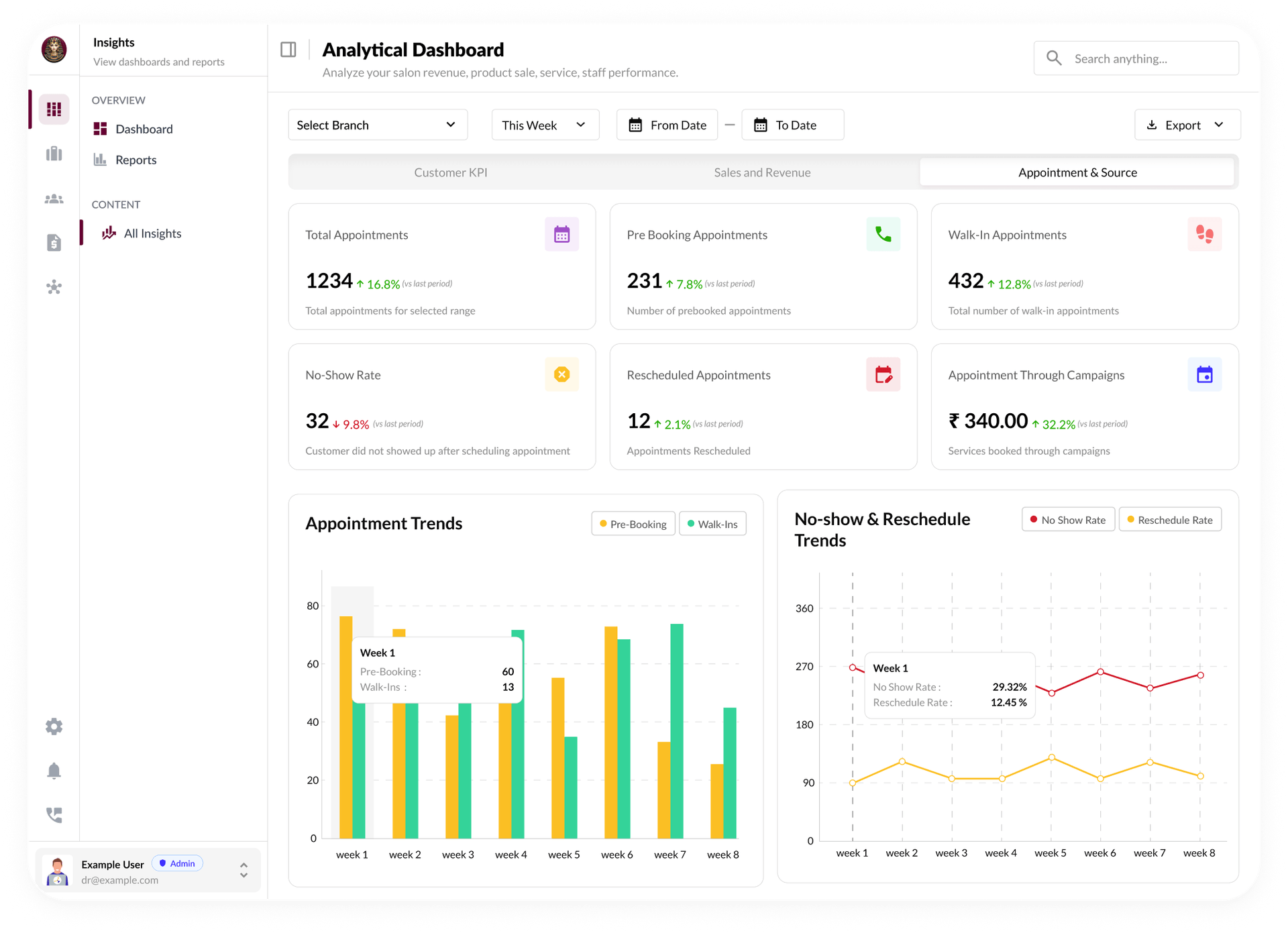The width and height of the screenshot is (1288, 933).
Task: Open All Insights under Content
Action: tap(153, 233)
